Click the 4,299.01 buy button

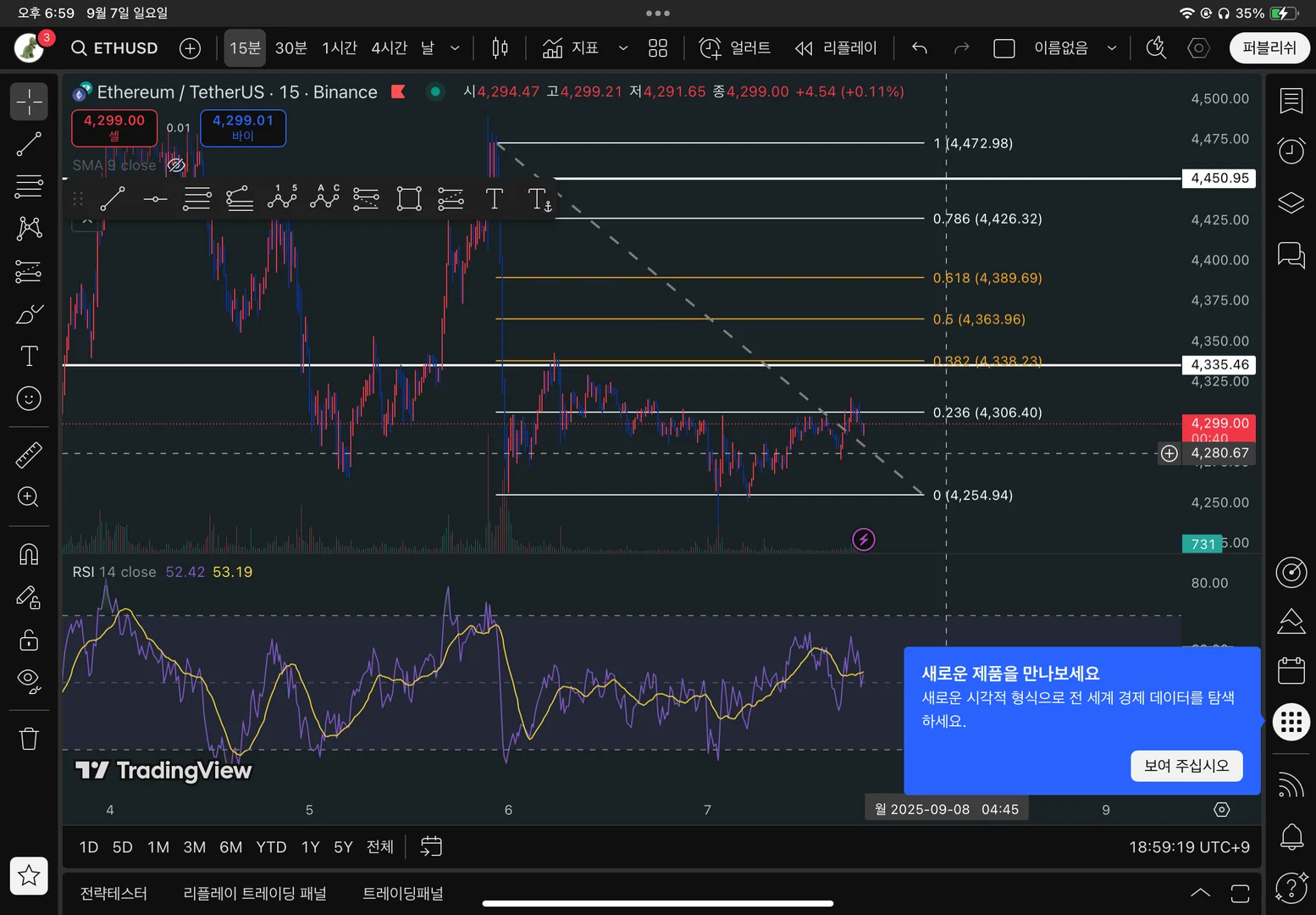pos(243,128)
